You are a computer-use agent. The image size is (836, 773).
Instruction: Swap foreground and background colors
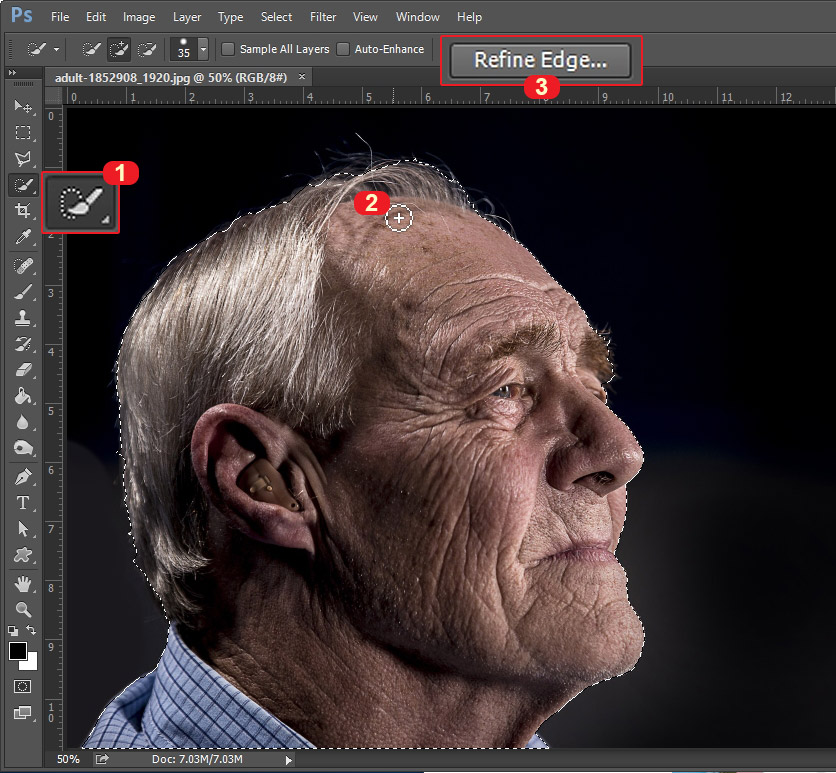click(x=31, y=631)
